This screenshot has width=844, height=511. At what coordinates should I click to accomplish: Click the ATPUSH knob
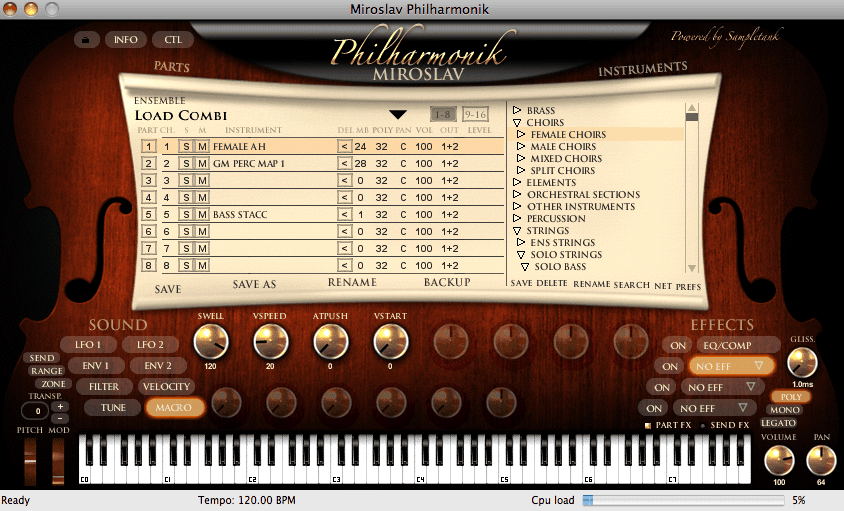[329, 343]
